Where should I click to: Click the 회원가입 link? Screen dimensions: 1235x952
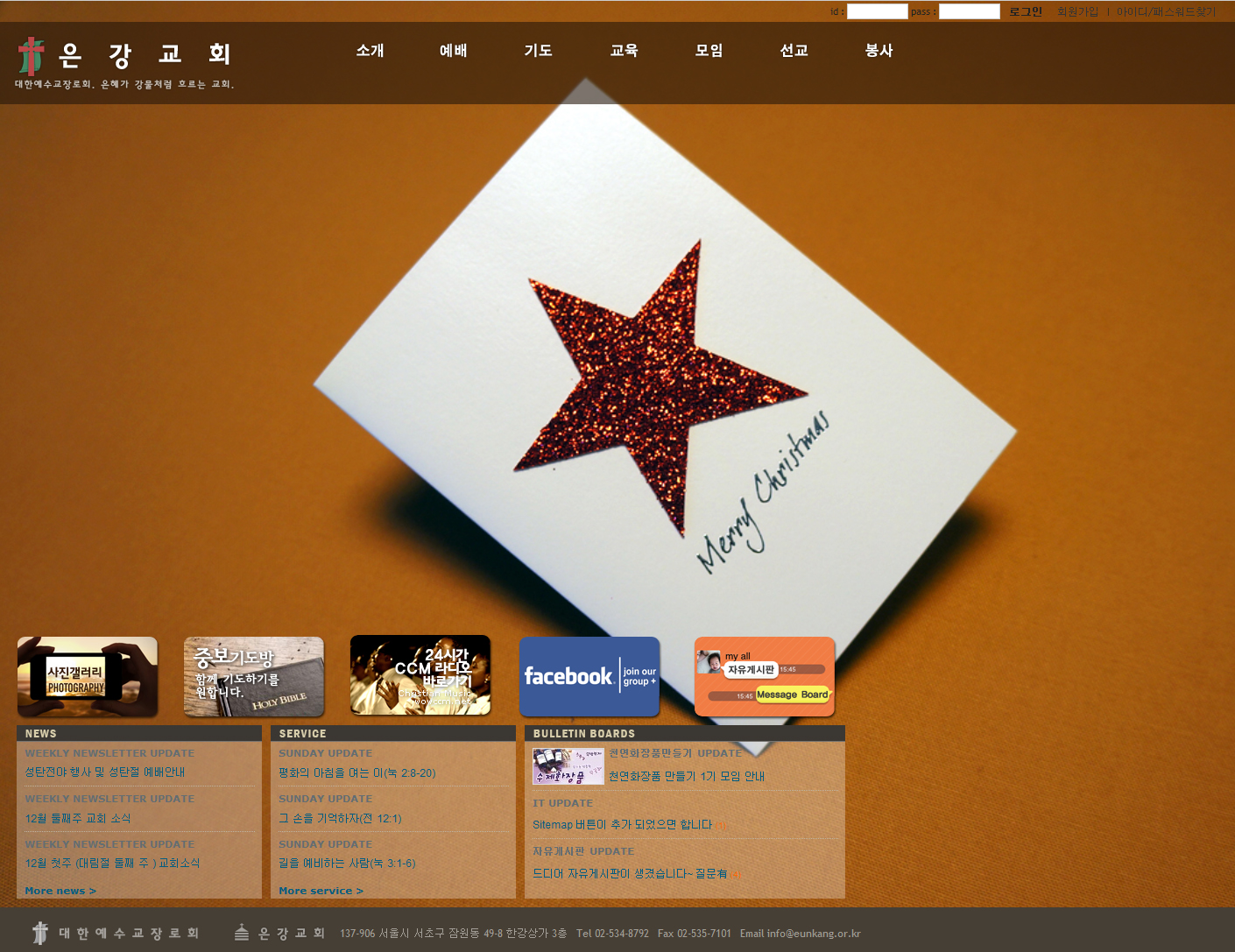pos(1077,11)
